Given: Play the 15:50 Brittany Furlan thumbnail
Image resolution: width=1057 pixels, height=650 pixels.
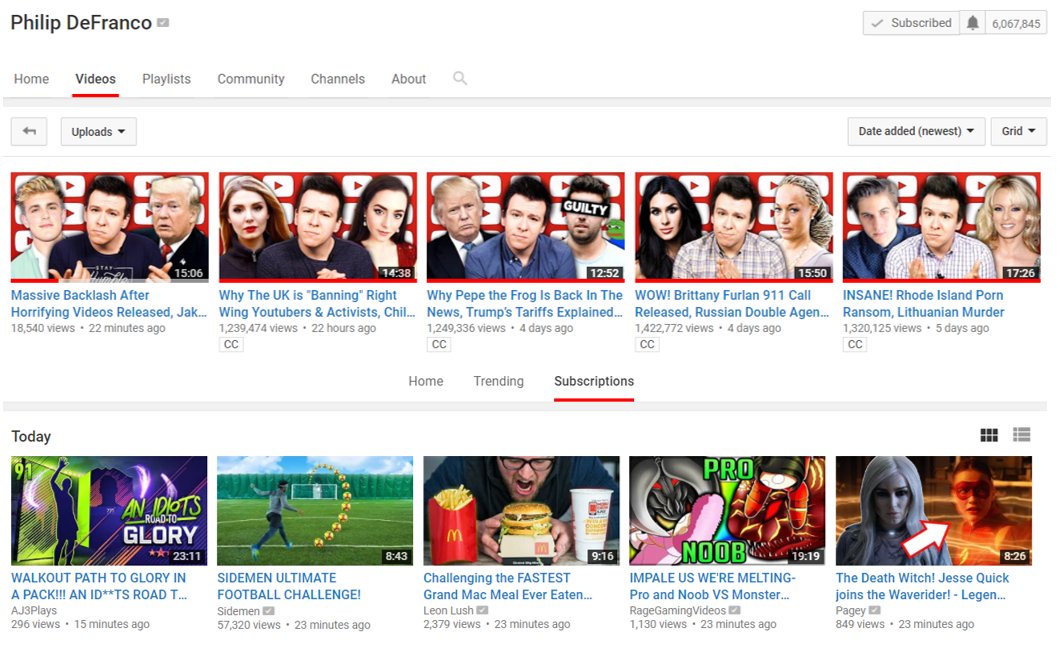Looking at the screenshot, I should 733,227.
